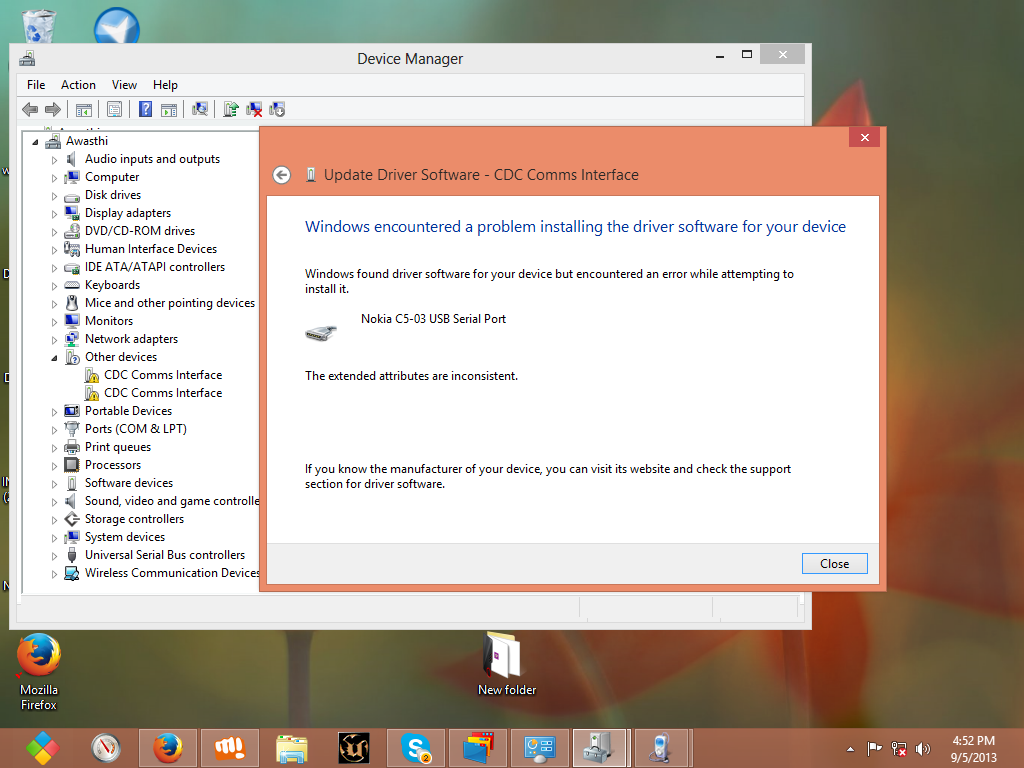Open the File menu

point(36,85)
